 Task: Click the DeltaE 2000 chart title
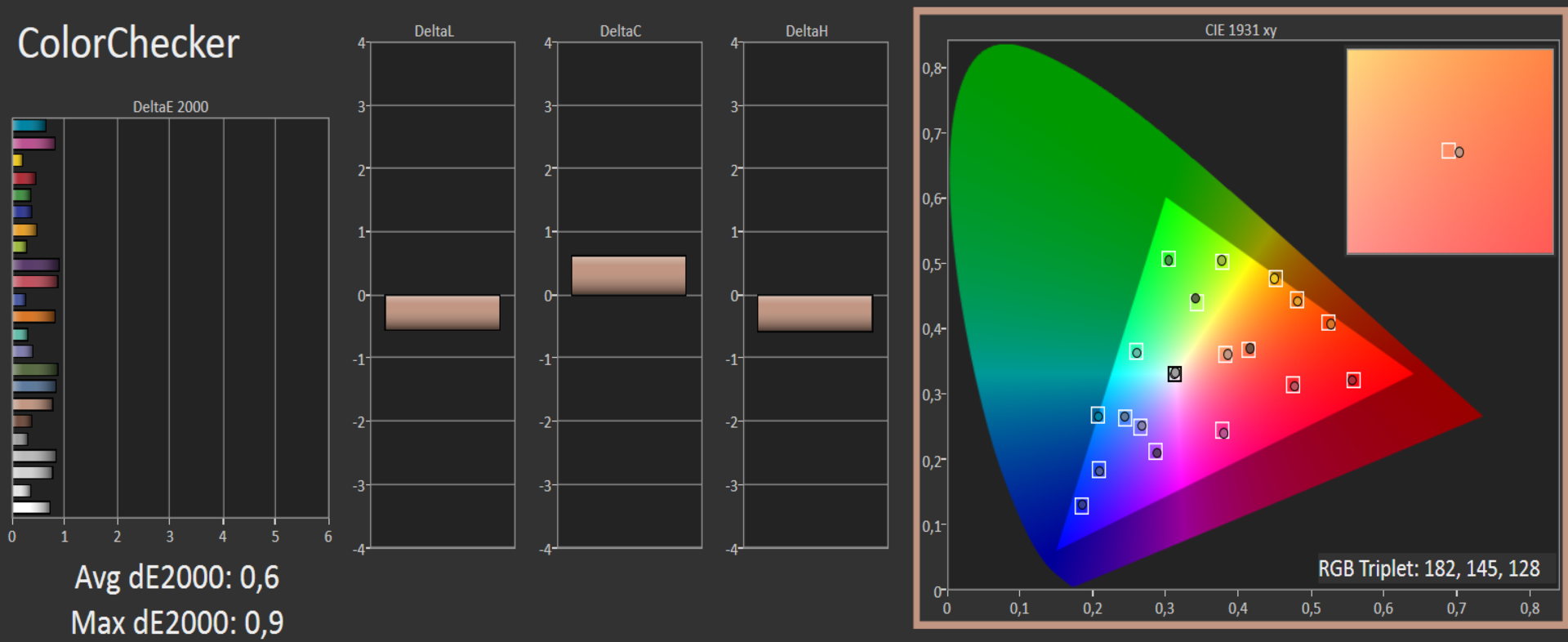[171, 107]
